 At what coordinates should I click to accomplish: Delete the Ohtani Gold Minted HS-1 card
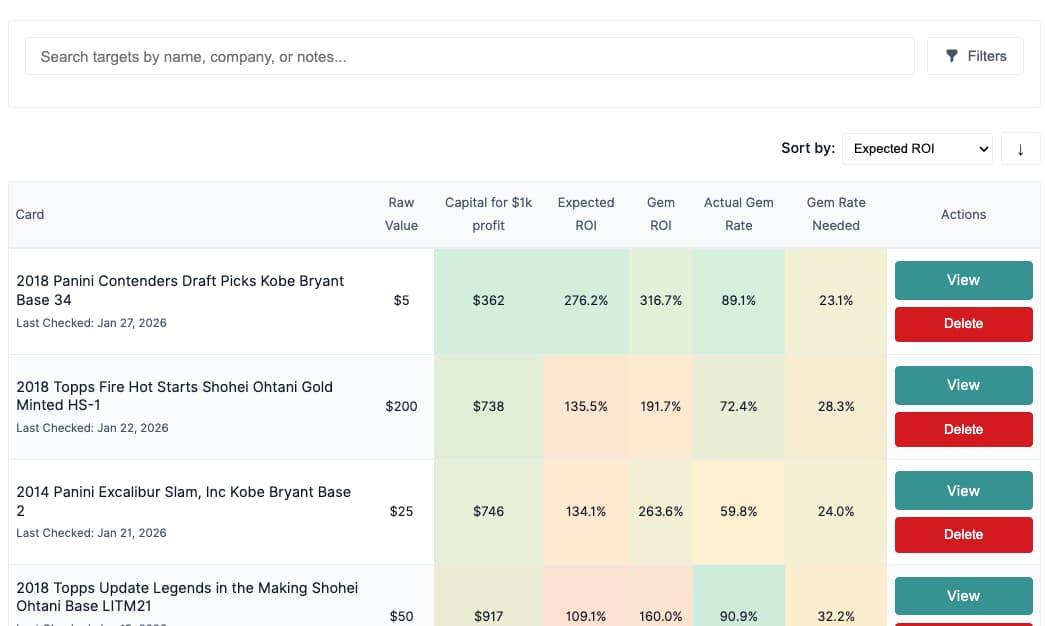[x=963, y=429]
